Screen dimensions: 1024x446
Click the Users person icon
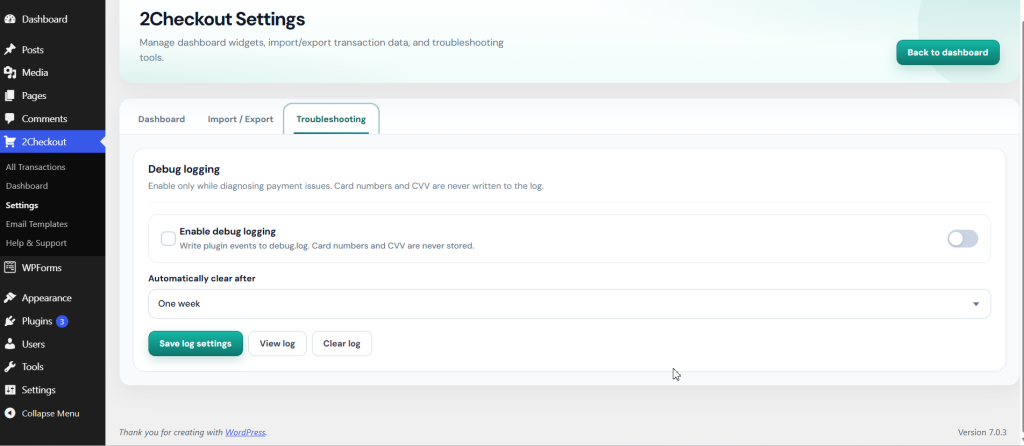pos(10,344)
